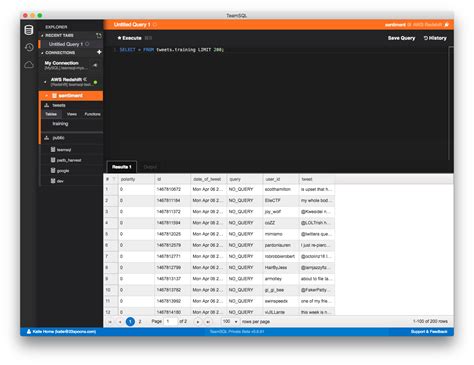Viewport: 474px width, 365px height.
Task: Open the cloud icon in sidebar
Action: tap(29, 64)
